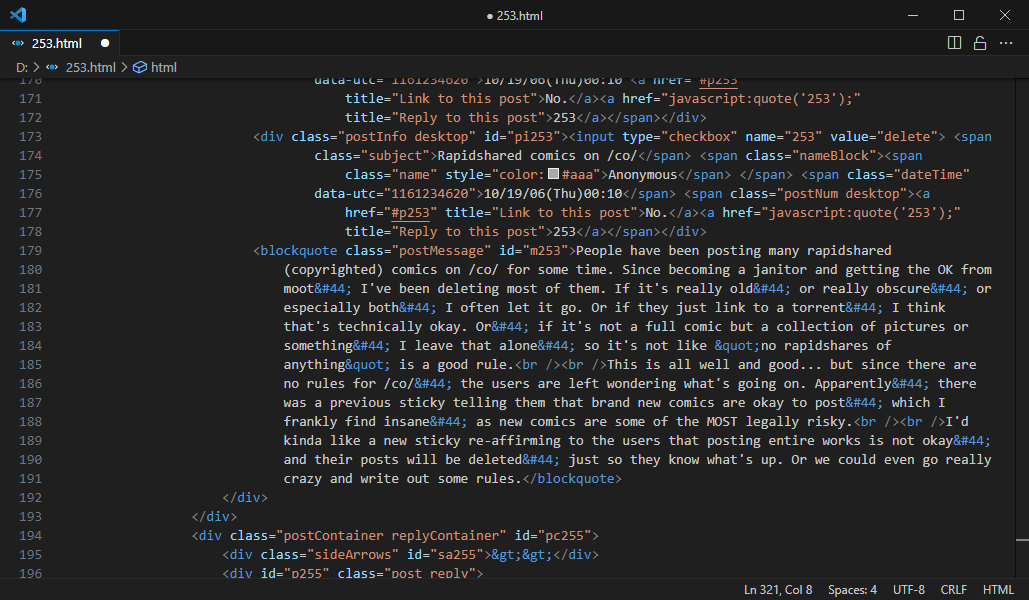The height and width of the screenshot is (600, 1029).
Task: Open the 253.html breadcrumb dropdown
Action: click(90, 67)
